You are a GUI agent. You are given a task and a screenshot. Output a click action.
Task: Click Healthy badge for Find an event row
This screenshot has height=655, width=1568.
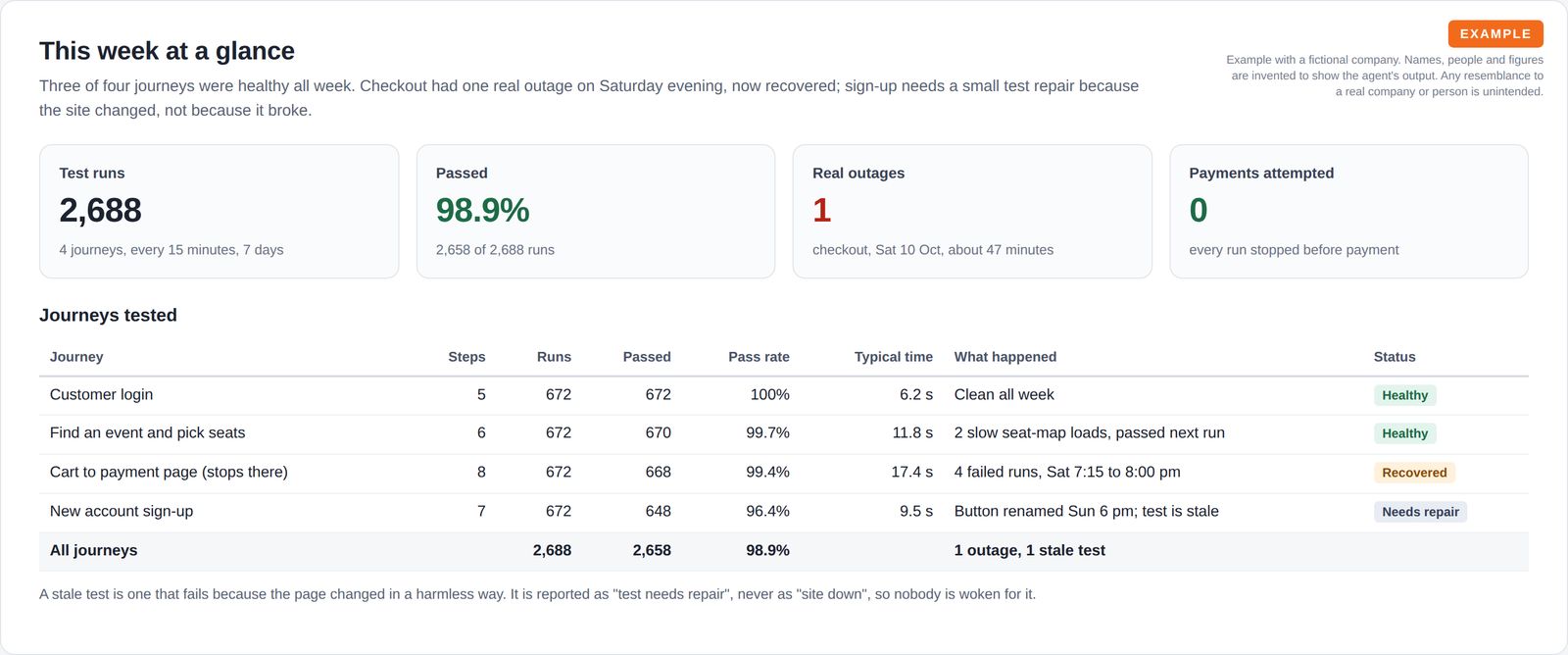click(x=1404, y=433)
